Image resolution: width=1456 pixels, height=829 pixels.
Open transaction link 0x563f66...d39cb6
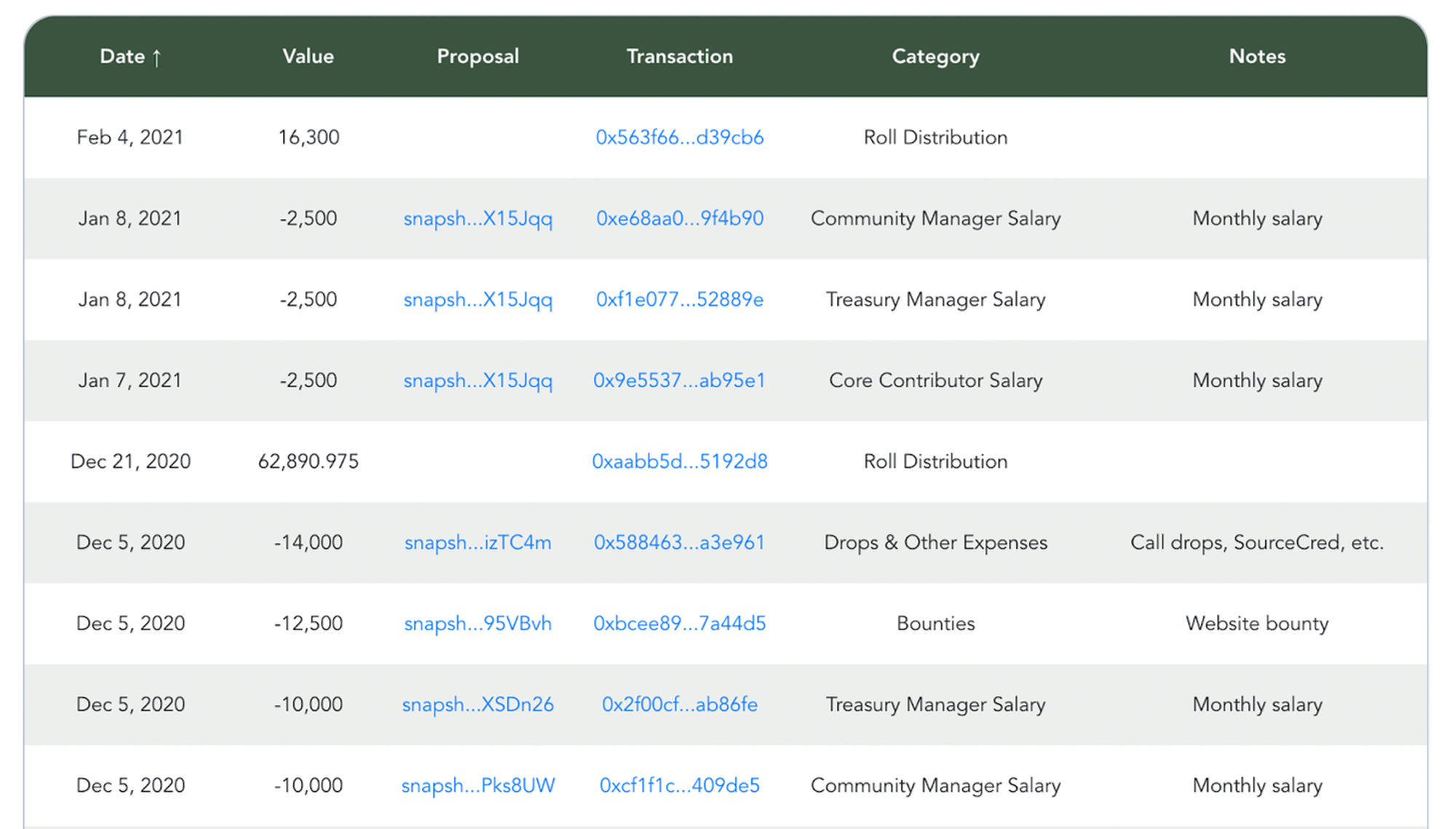(679, 138)
